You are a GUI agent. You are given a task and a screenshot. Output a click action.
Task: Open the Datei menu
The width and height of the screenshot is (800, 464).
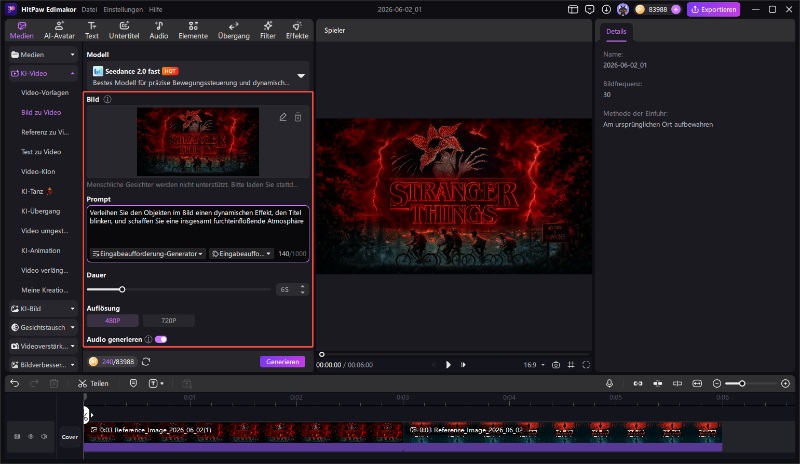tap(89, 9)
